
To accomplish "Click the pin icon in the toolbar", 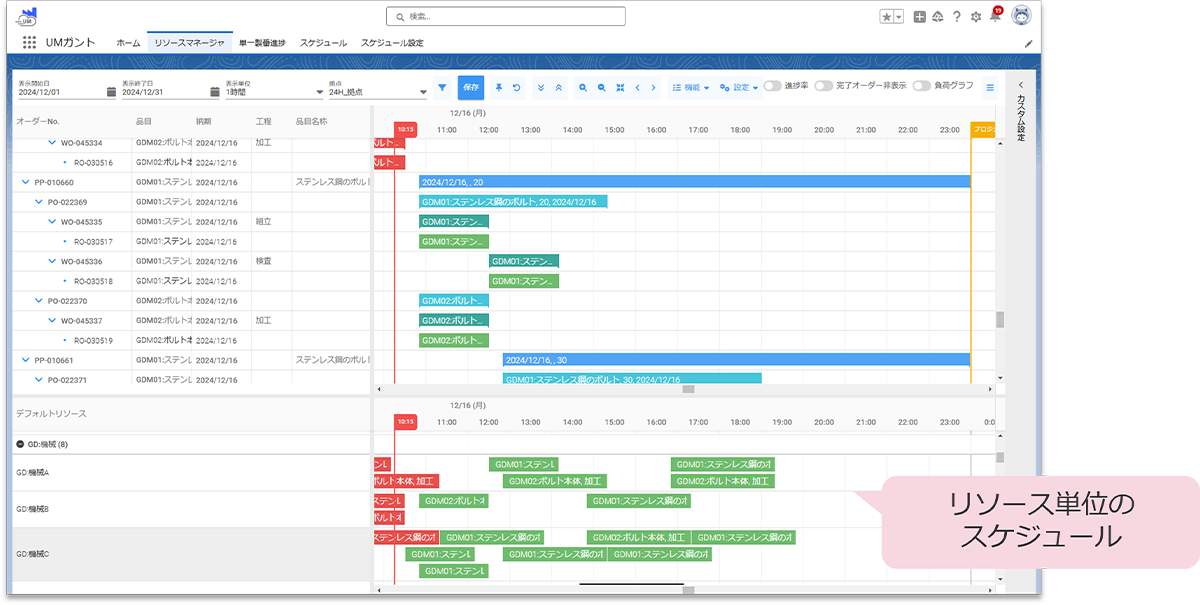I will tap(499, 88).
